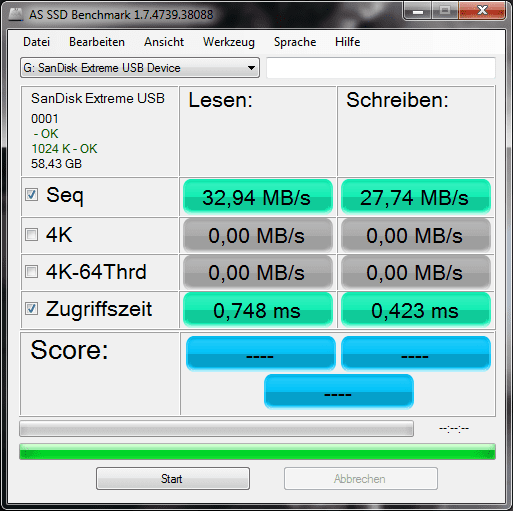Minimize the AS SSD Benchmark window
The image size is (513, 511).
pyautogui.click(x=418, y=11)
